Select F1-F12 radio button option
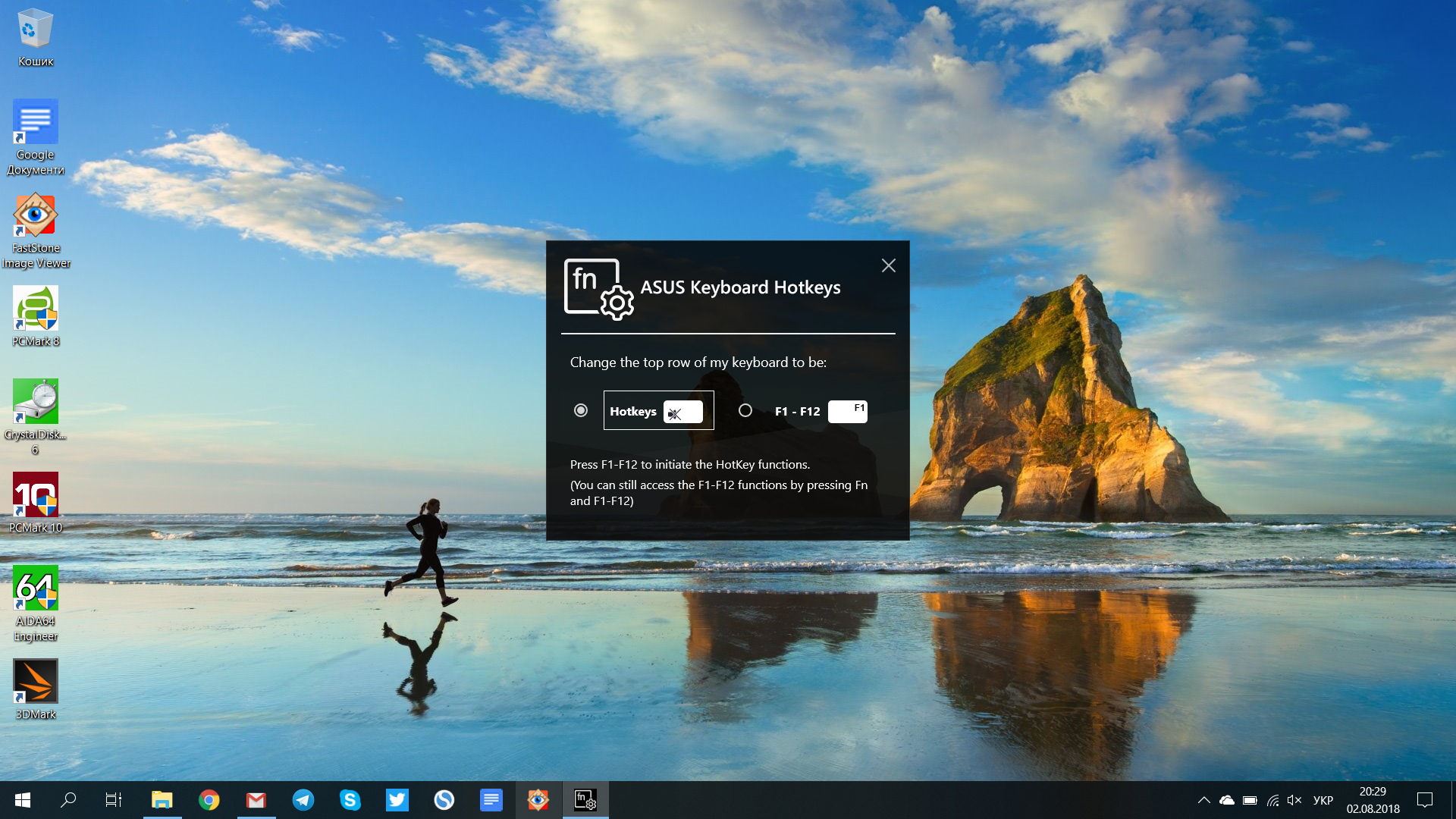Image resolution: width=1456 pixels, height=819 pixels. pos(743,410)
